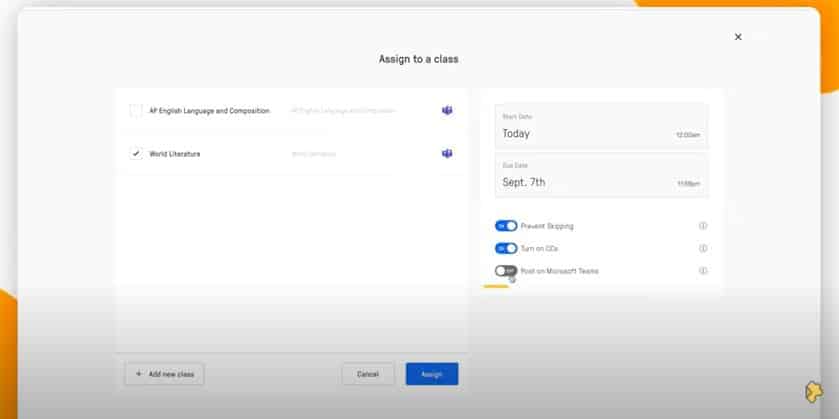Check the AP English Language and Composition box
The image size is (839, 419).
136,111
